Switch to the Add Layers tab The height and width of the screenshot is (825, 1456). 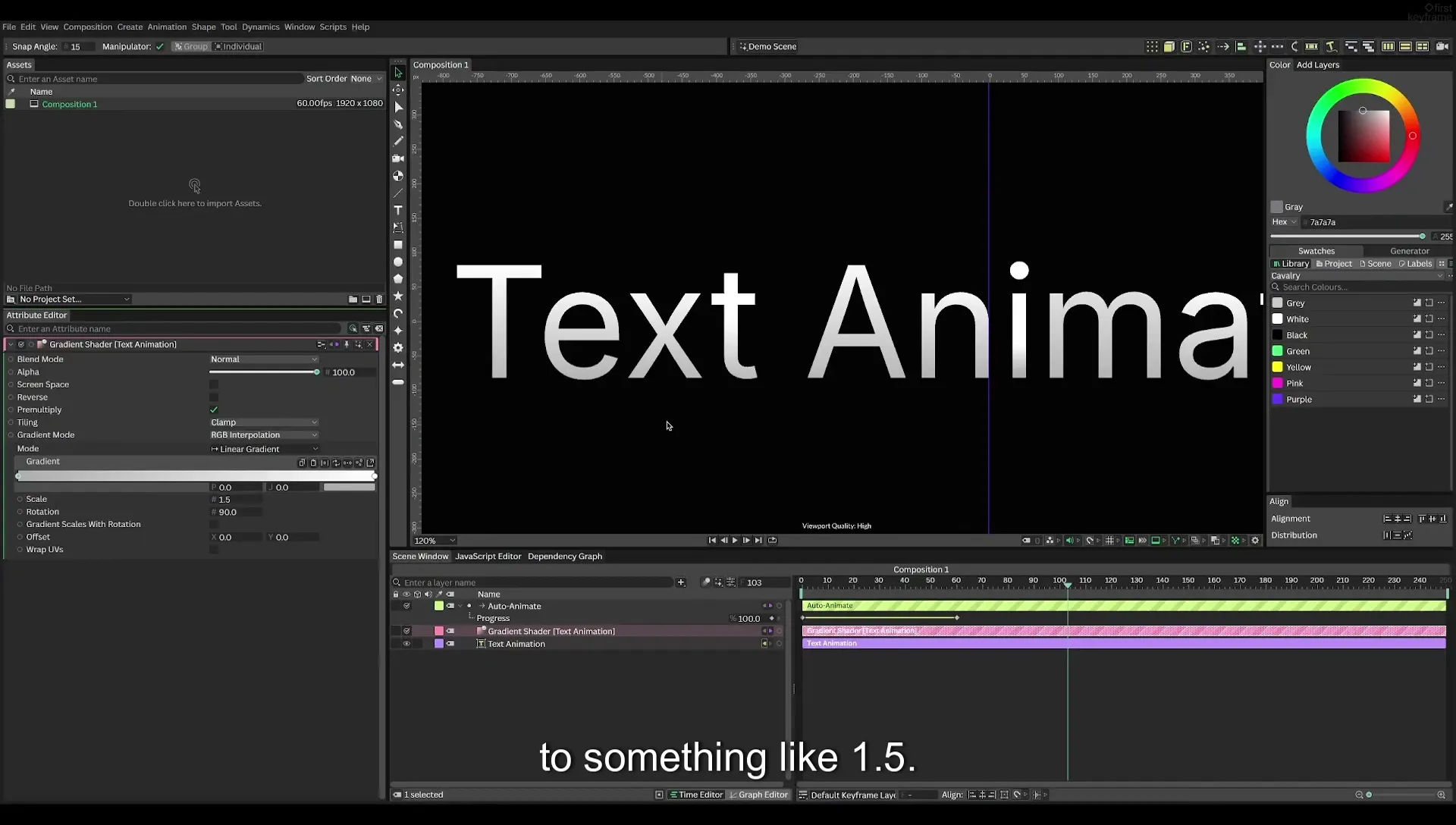(1318, 64)
